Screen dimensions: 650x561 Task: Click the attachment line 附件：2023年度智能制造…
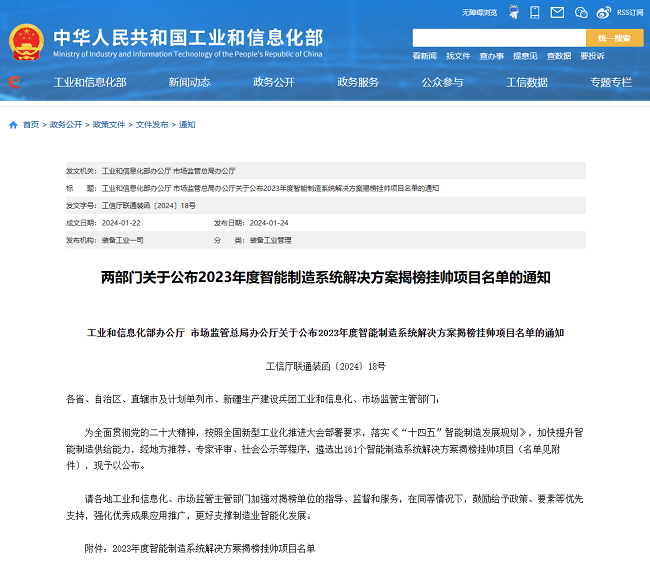200,549
